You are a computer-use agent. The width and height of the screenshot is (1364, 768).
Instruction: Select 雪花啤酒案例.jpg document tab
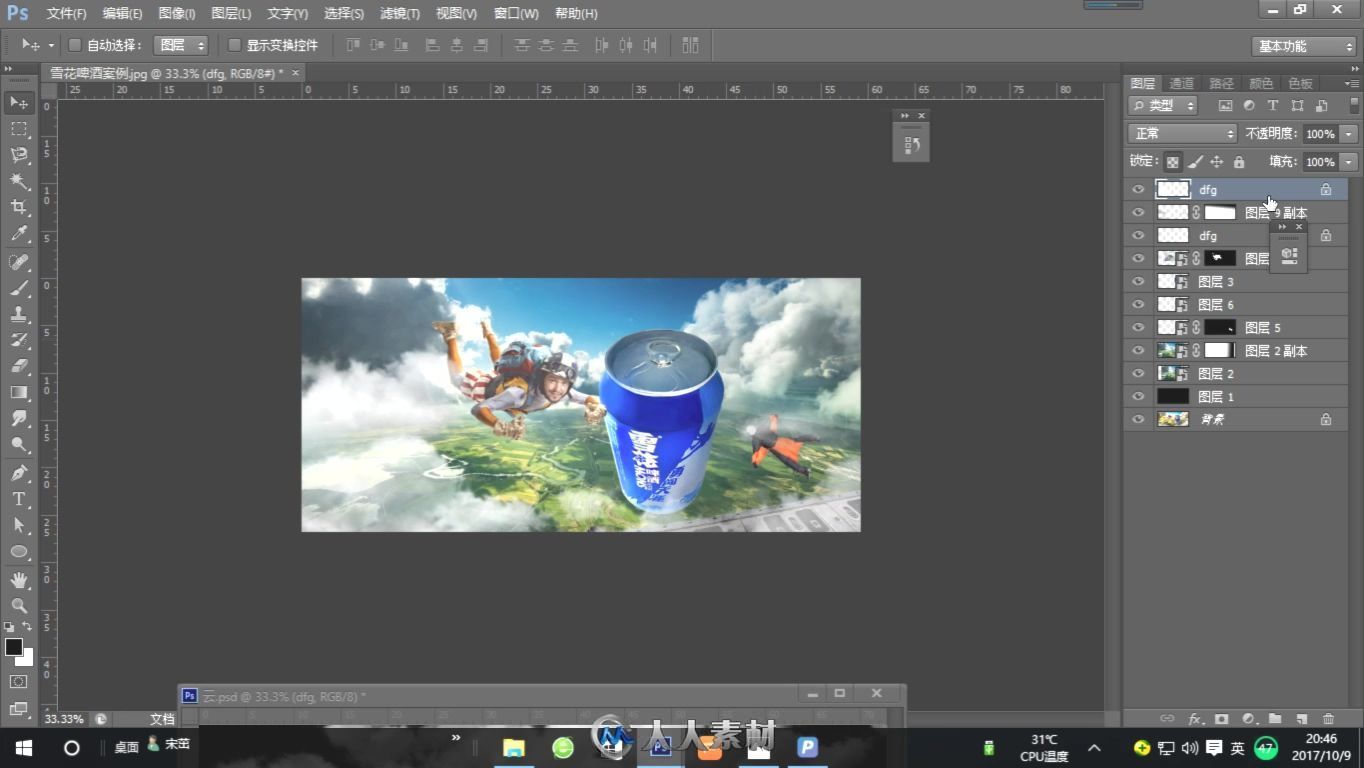[x=166, y=73]
